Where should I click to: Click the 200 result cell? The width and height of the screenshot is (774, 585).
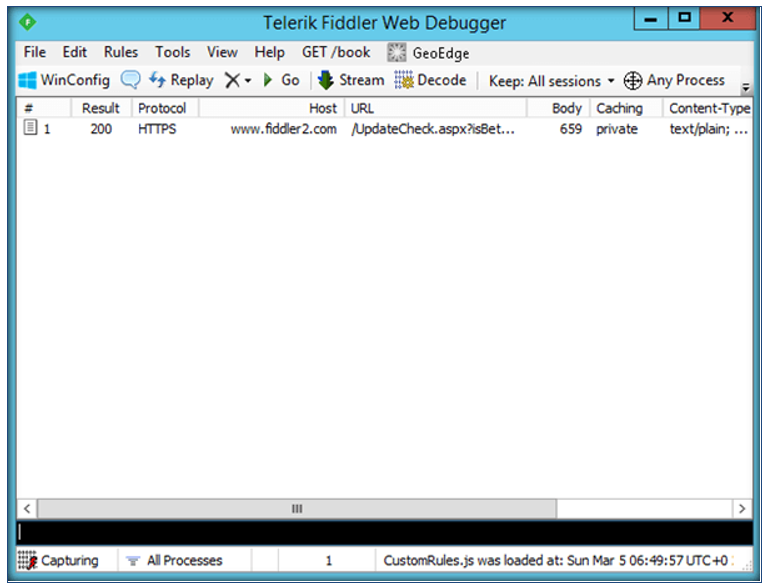[101, 129]
